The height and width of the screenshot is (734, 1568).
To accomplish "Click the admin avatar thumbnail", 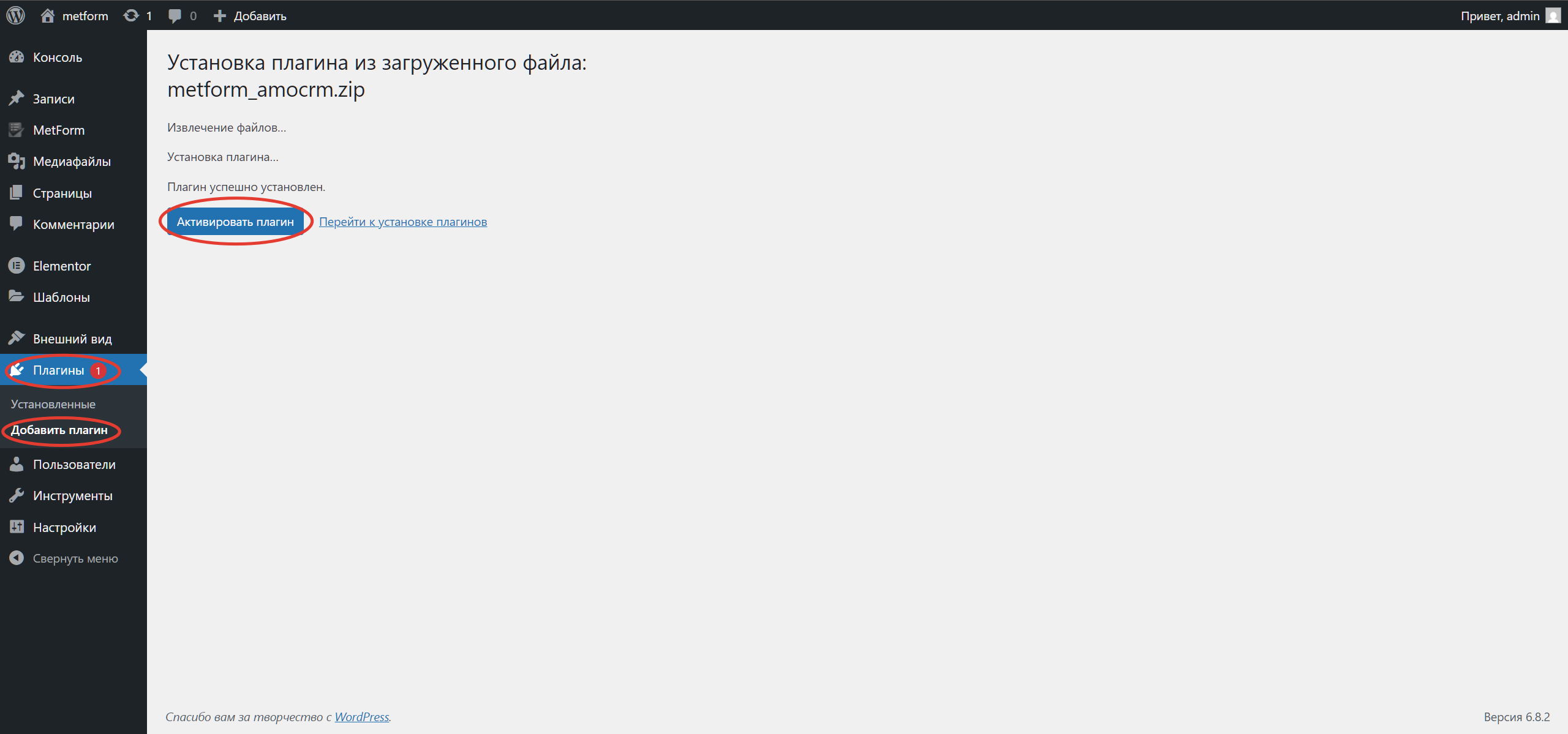I will pos(1553,15).
